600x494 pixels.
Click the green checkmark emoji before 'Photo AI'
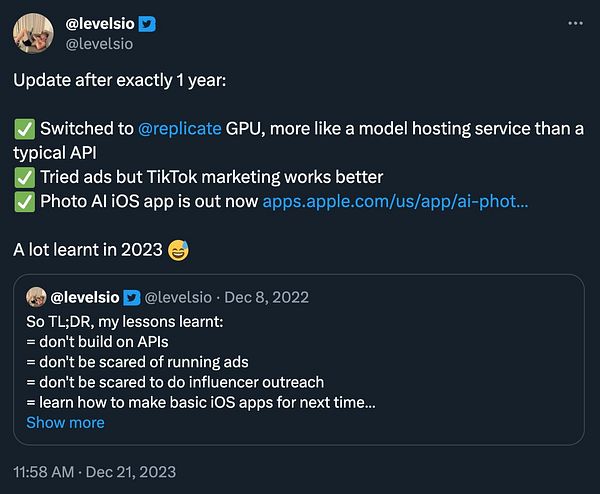tap(24, 201)
